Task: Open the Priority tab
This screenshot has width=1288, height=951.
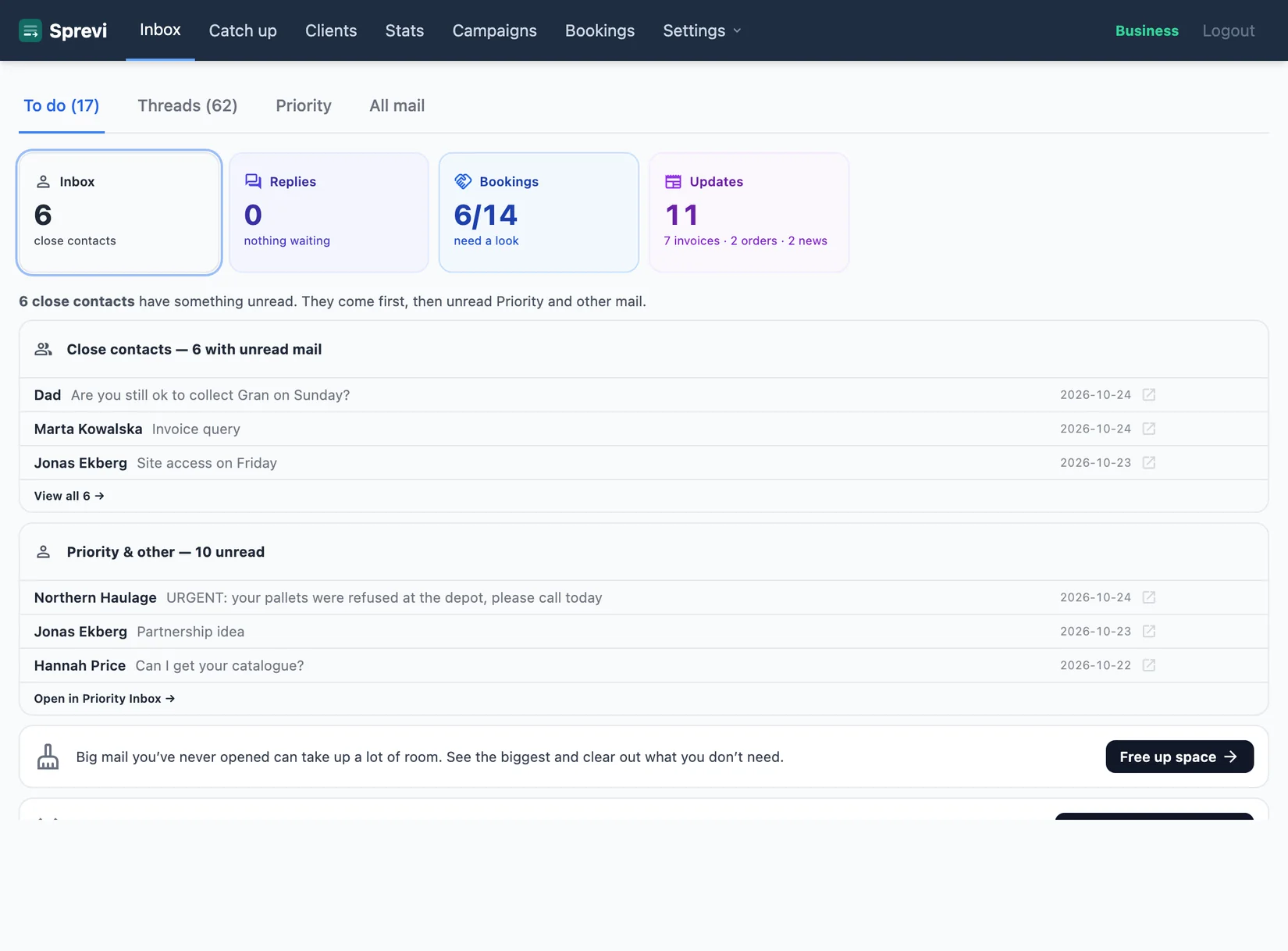Action: tap(304, 105)
